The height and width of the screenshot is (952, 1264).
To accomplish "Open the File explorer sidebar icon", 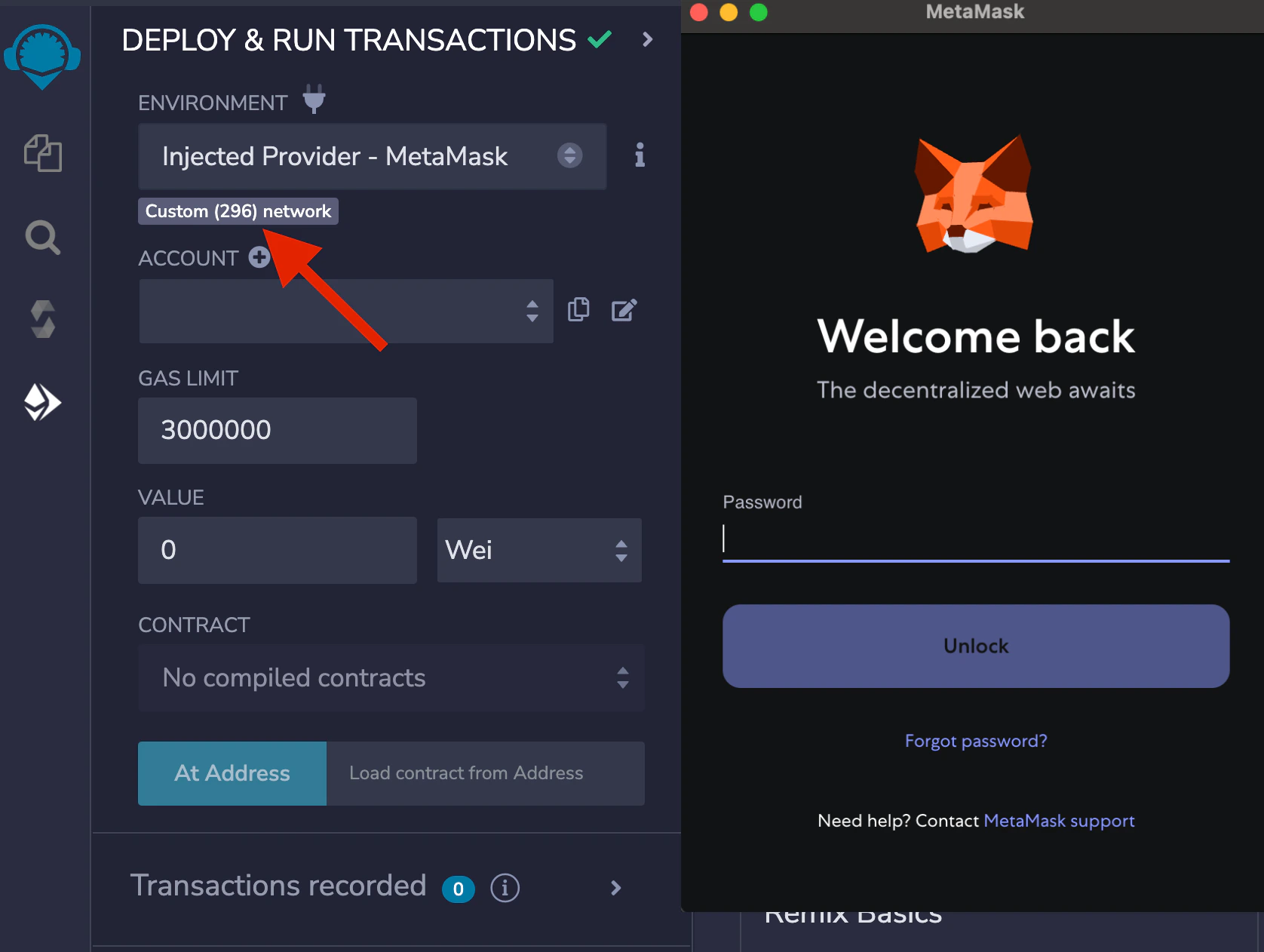I will tap(43, 153).
